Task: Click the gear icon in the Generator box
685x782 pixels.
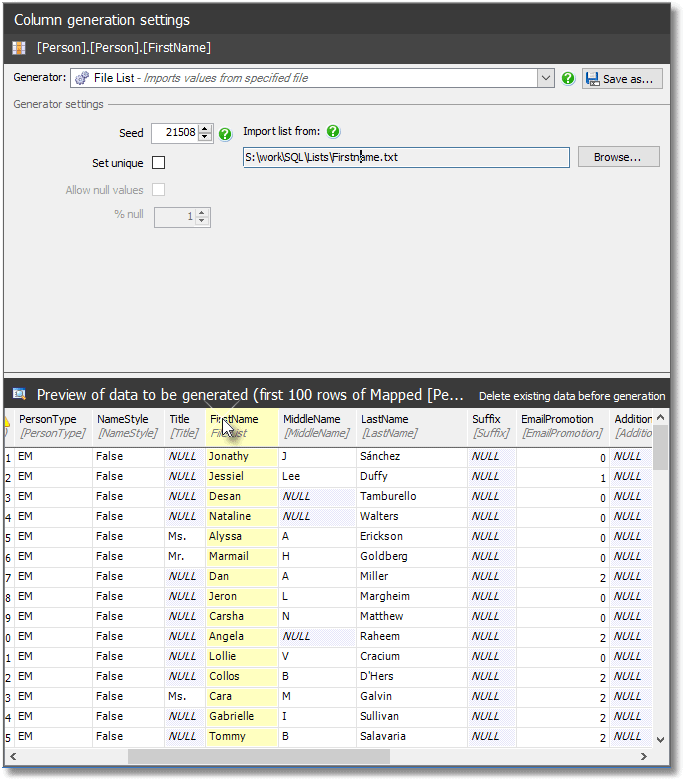Action: coord(82,78)
